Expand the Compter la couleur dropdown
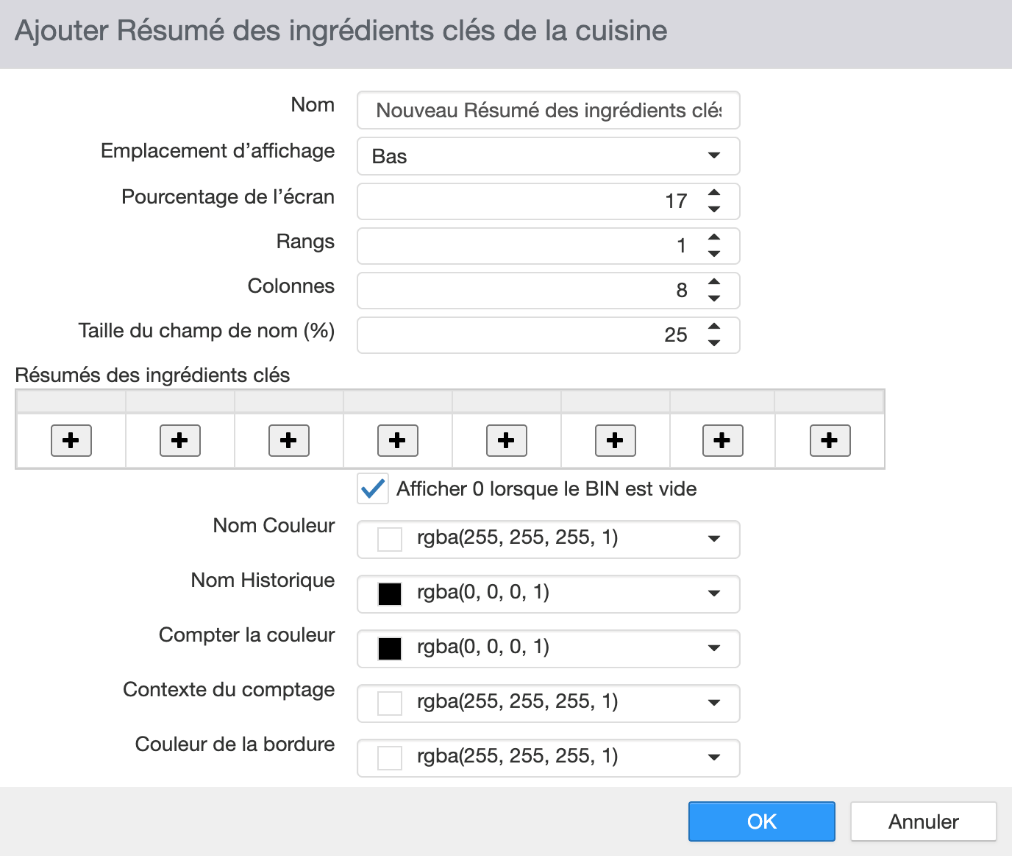Image resolution: width=1012 pixels, height=856 pixels. pos(548,648)
